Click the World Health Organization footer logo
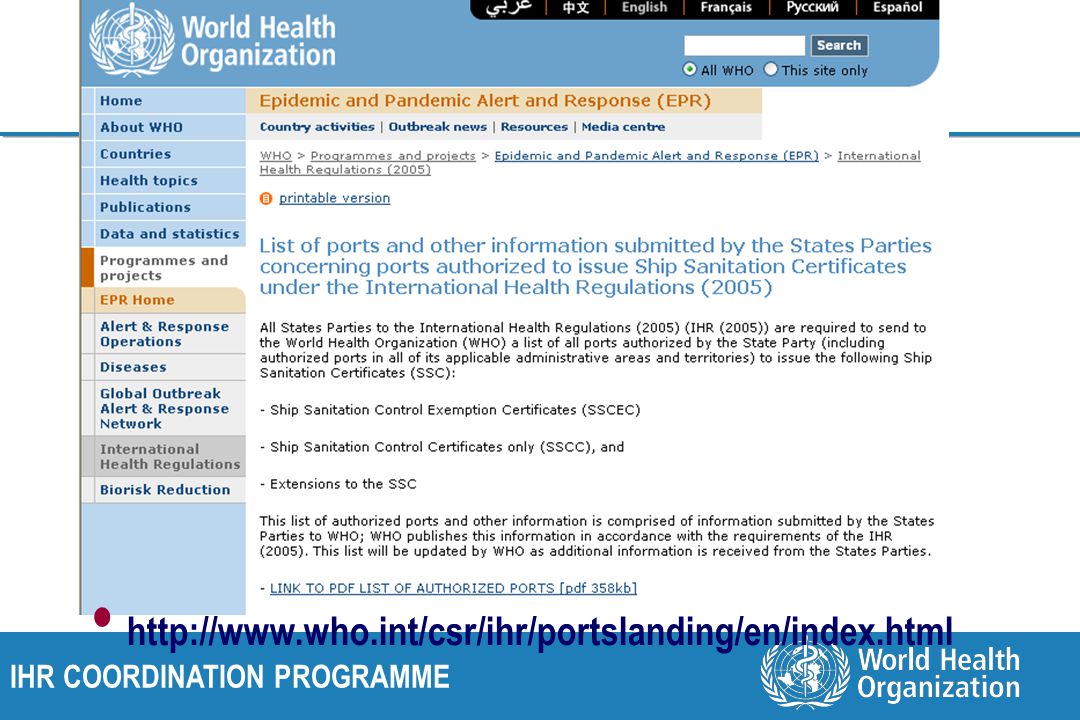This screenshot has width=1080, height=720. [x=891, y=674]
